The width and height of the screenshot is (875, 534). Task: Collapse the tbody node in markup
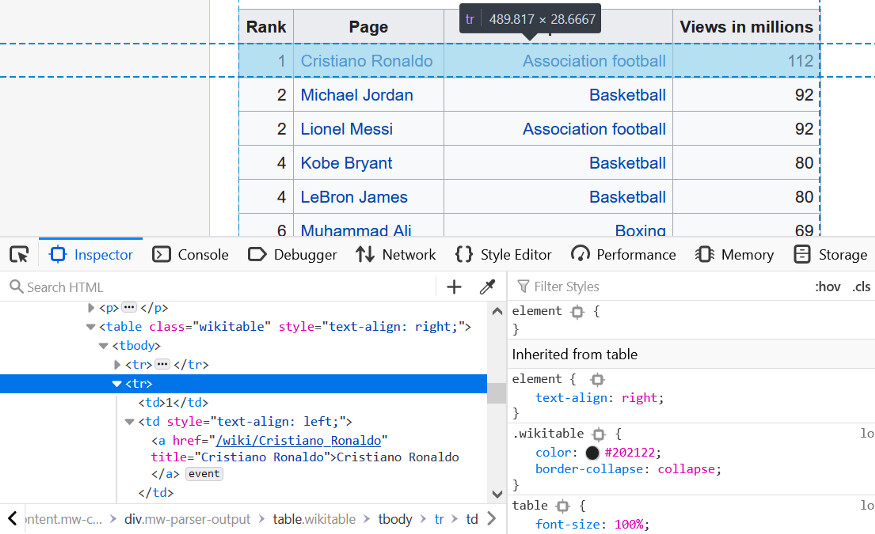(x=104, y=346)
